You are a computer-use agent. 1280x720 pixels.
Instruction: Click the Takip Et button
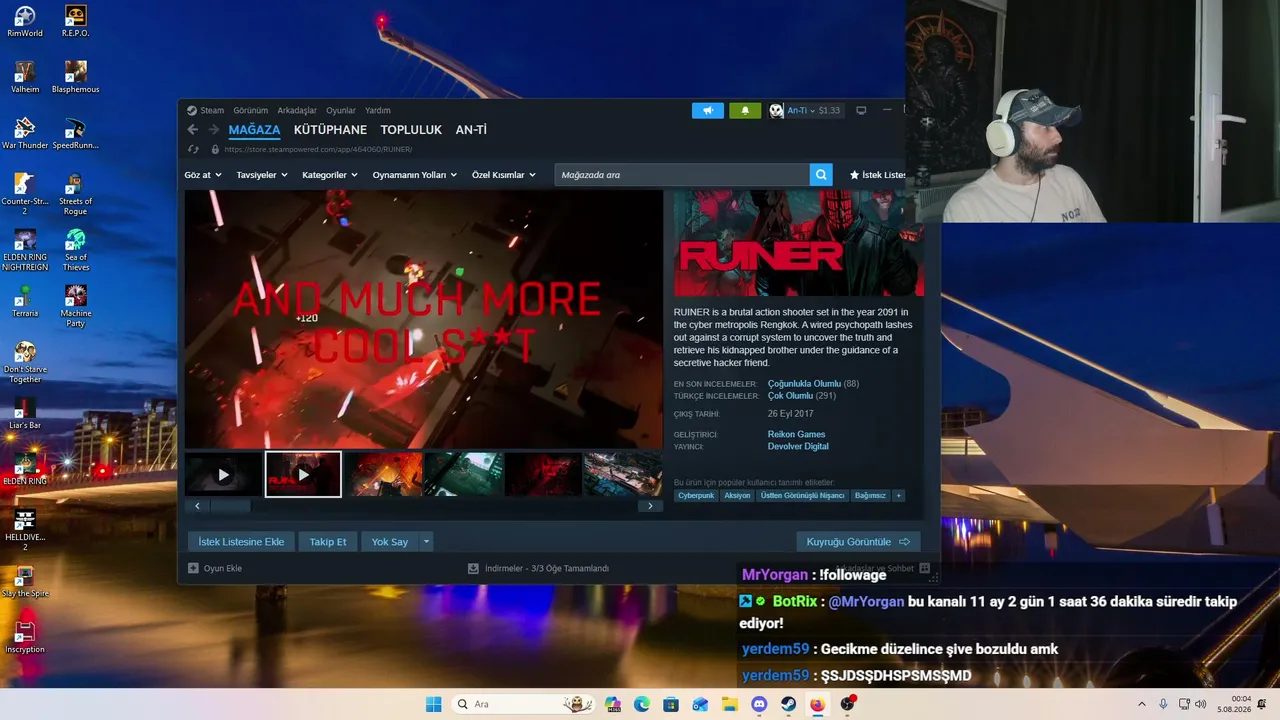click(x=328, y=542)
